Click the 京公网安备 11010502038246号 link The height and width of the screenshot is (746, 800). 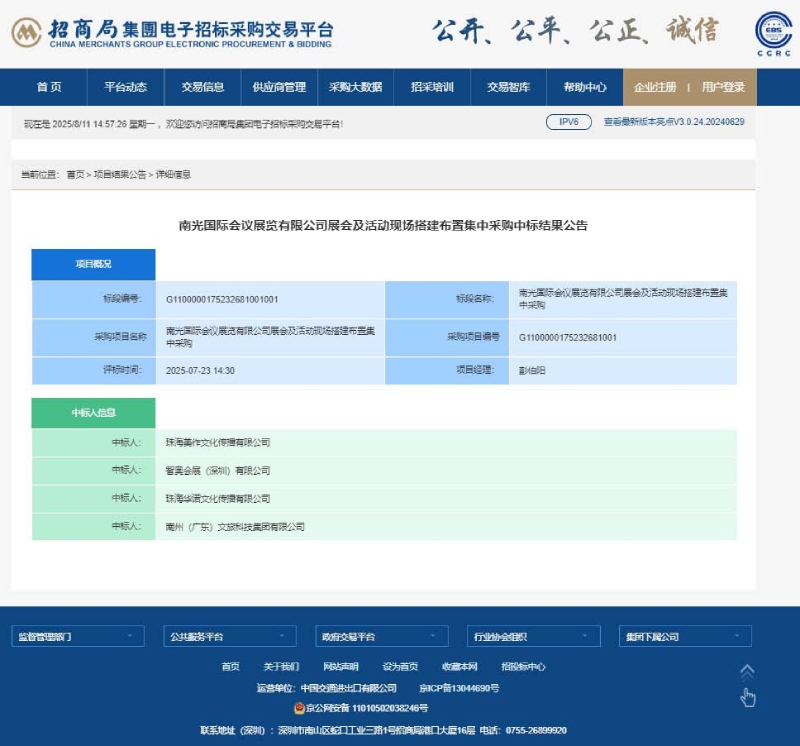click(x=367, y=708)
